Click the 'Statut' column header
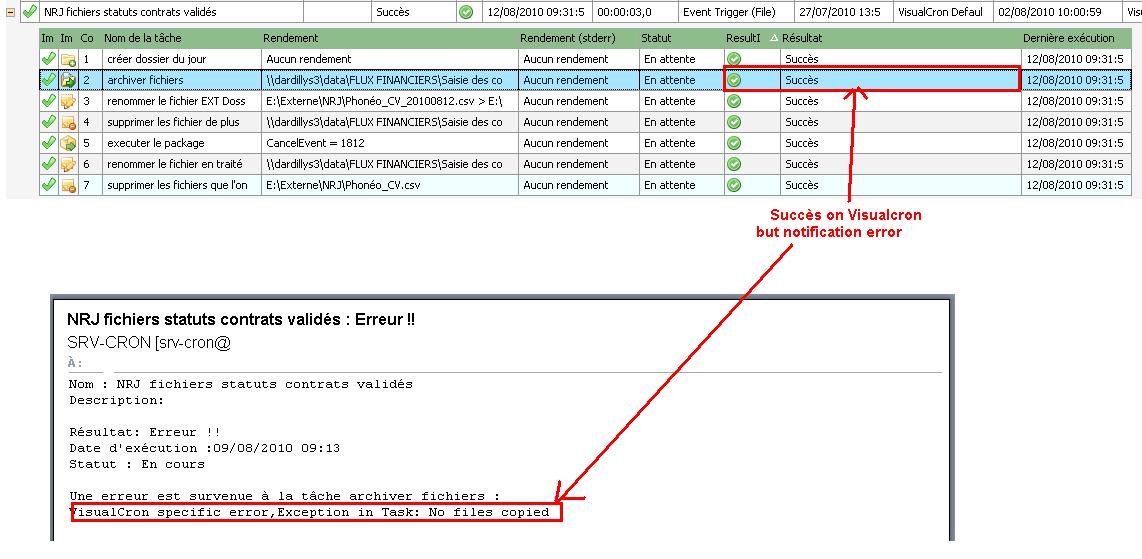The height and width of the screenshot is (559, 1142). (x=656, y=38)
